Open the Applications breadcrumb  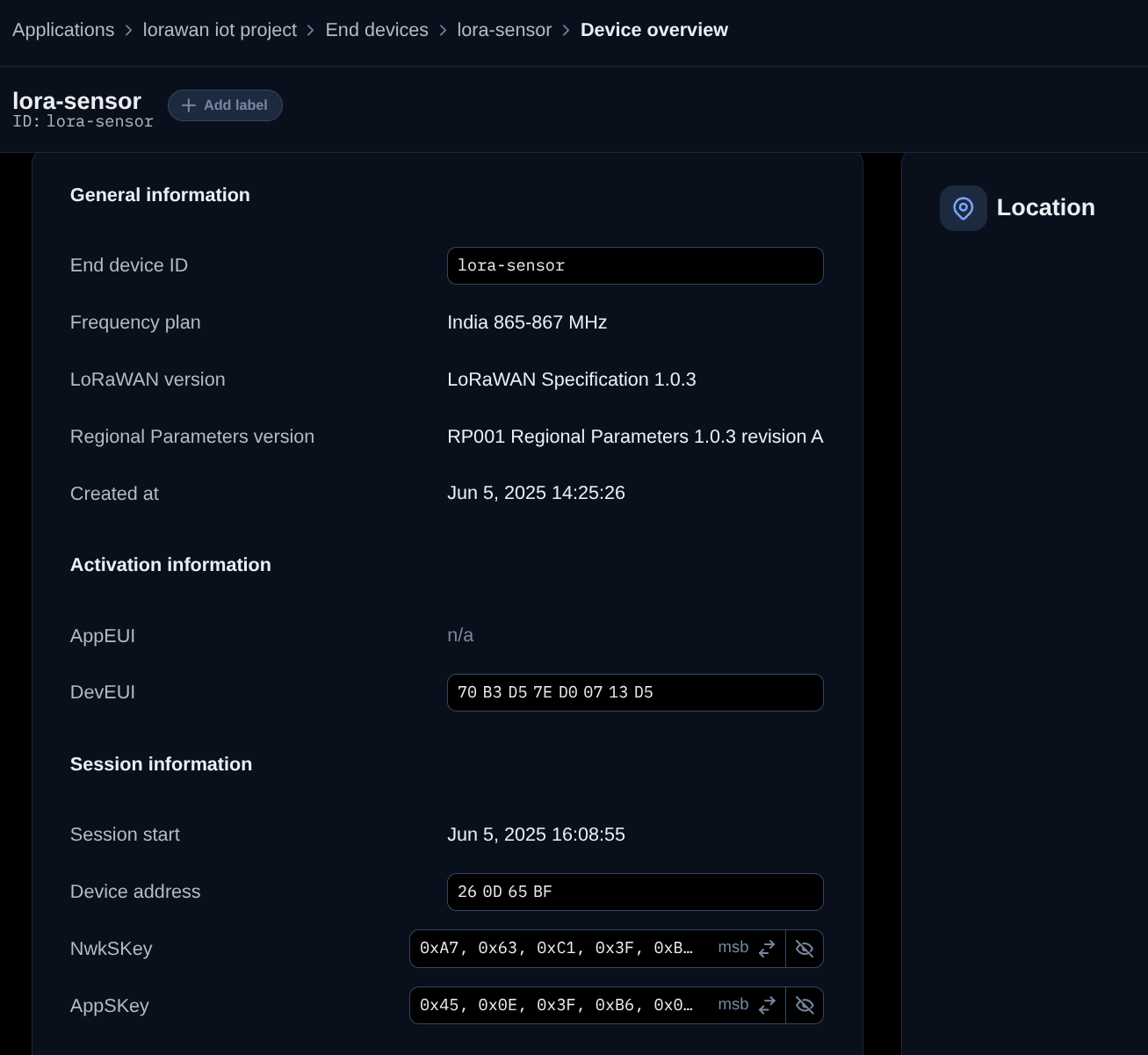point(63,30)
